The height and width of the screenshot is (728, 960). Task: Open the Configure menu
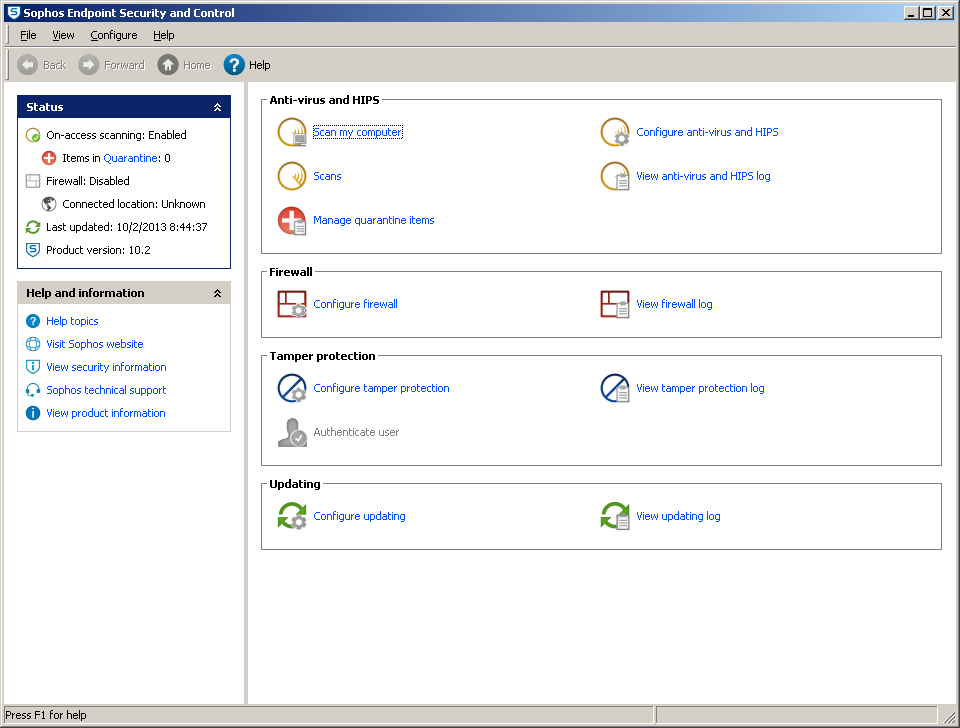click(x=114, y=35)
